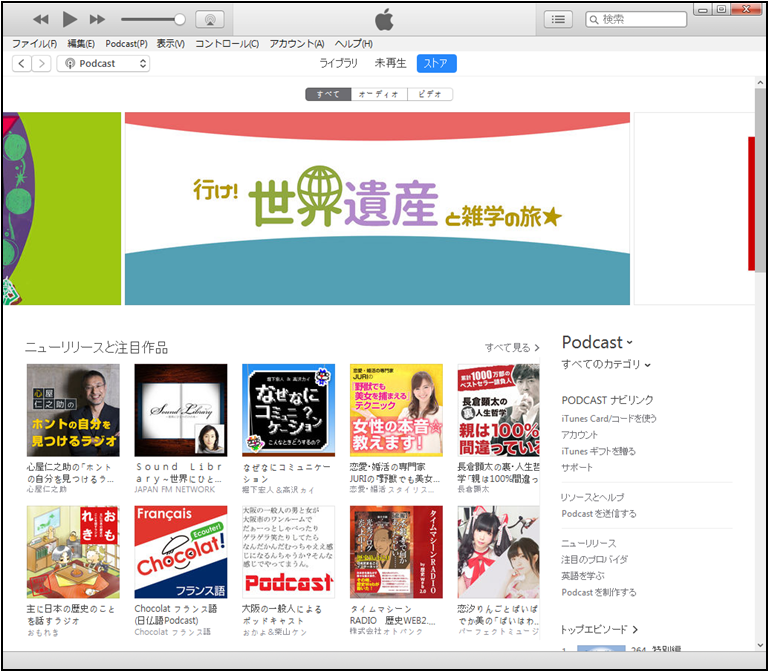Open 大阪の一般人 Podcast artwork
The image size is (769, 672).
[x=289, y=552]
